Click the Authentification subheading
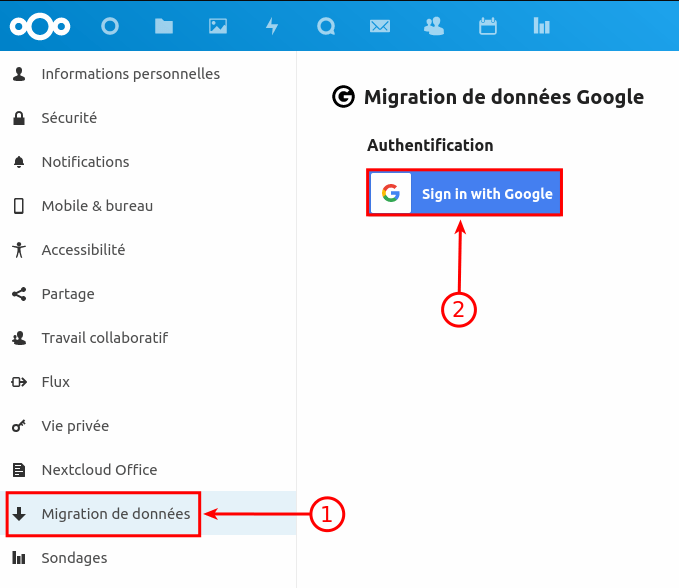Screen dimensions: 679x588 coord(430,145)
